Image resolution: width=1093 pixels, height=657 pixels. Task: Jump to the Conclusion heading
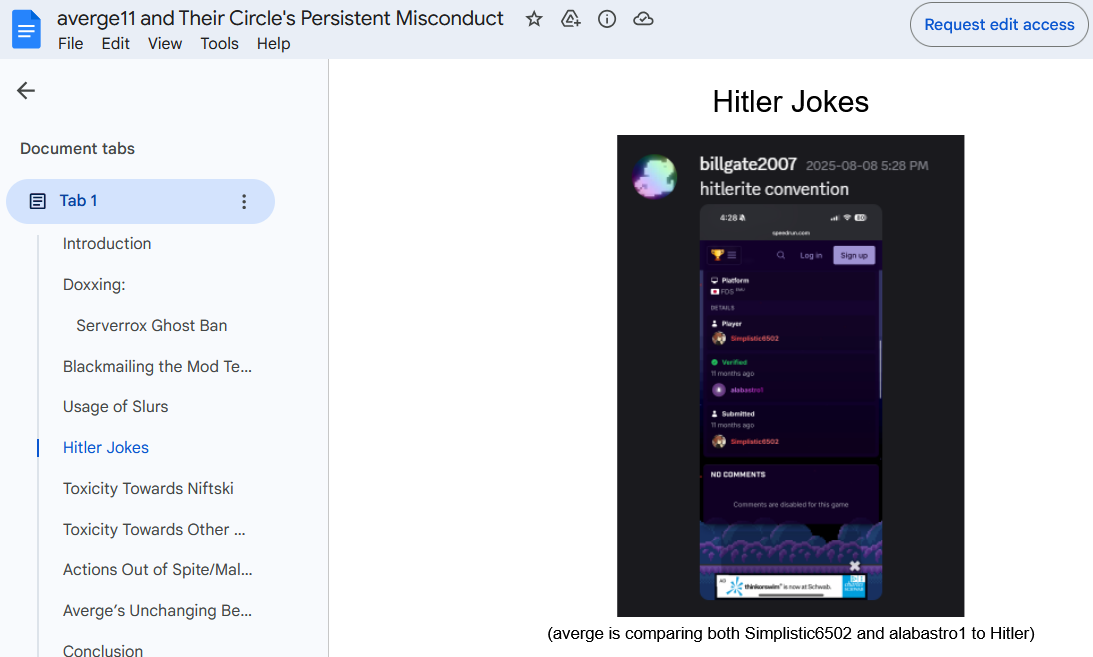[103, 649]
